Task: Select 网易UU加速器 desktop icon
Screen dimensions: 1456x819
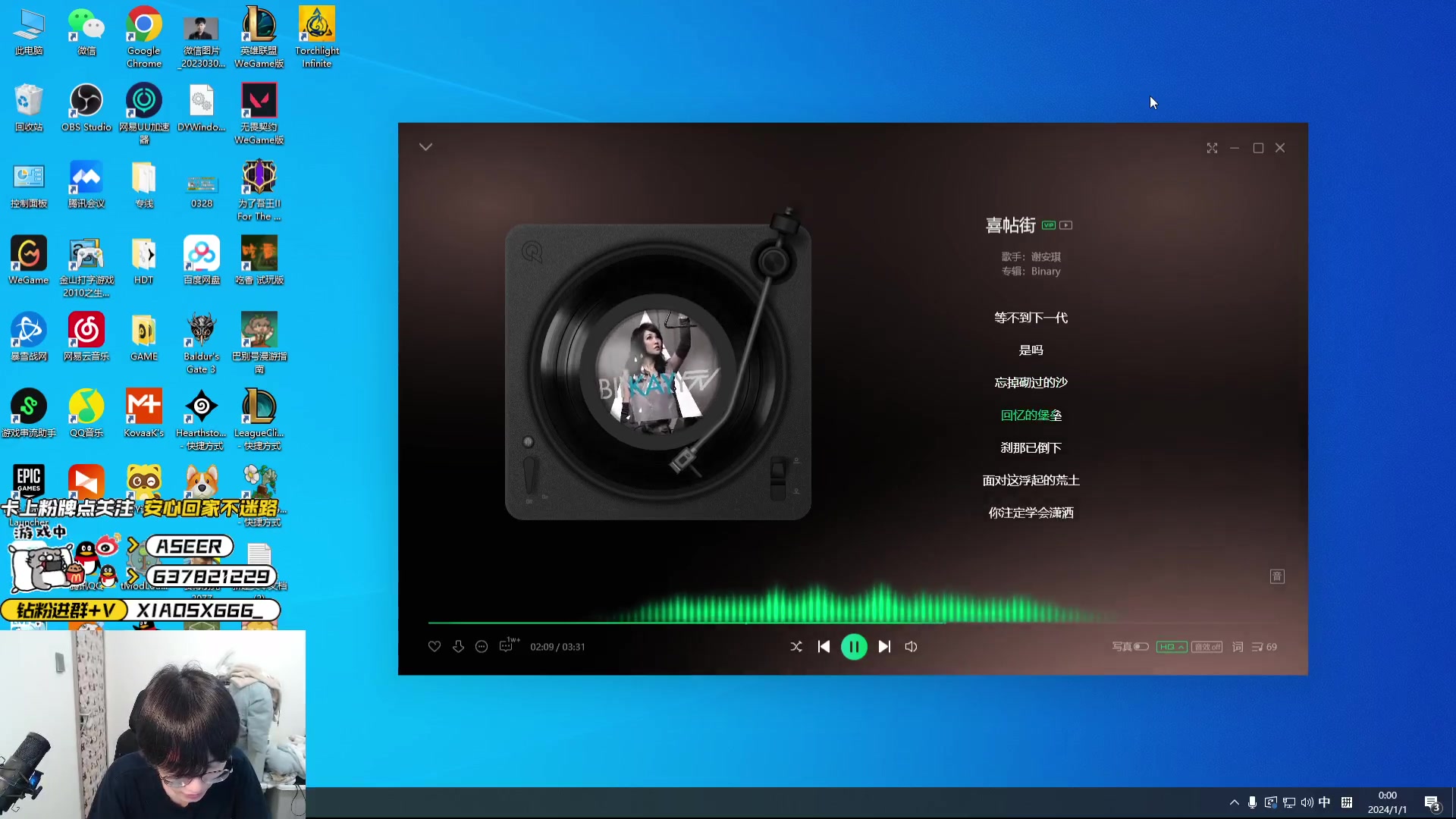Action: click(x=144, y=113)
